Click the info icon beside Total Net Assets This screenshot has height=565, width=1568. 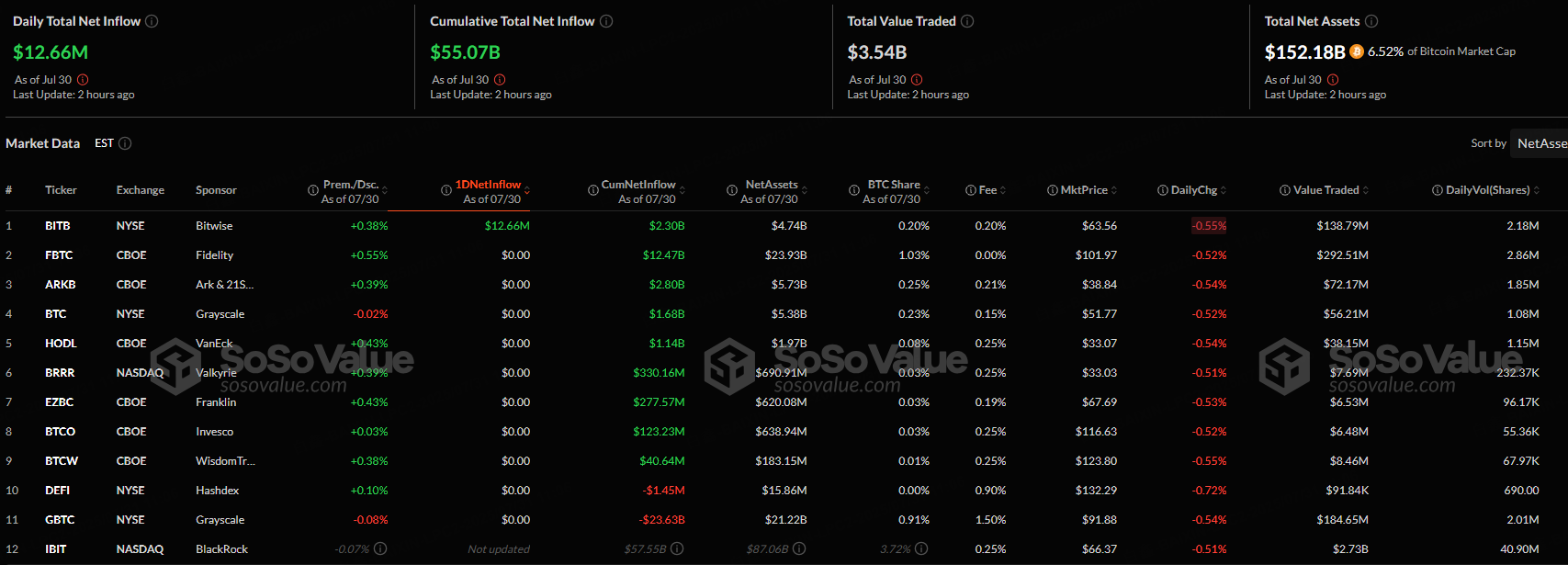[1371, 21]
